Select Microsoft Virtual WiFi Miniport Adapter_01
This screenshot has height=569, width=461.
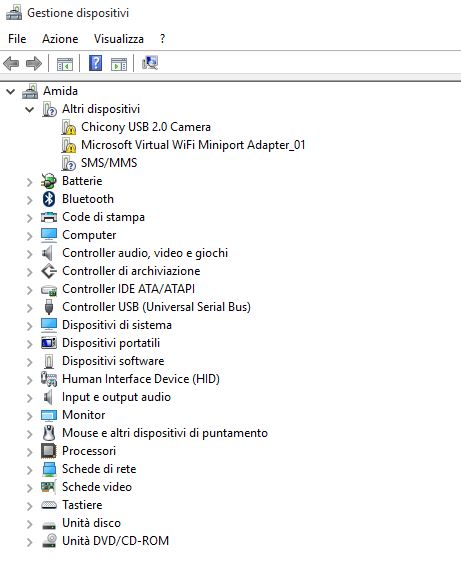pos(193,145)
